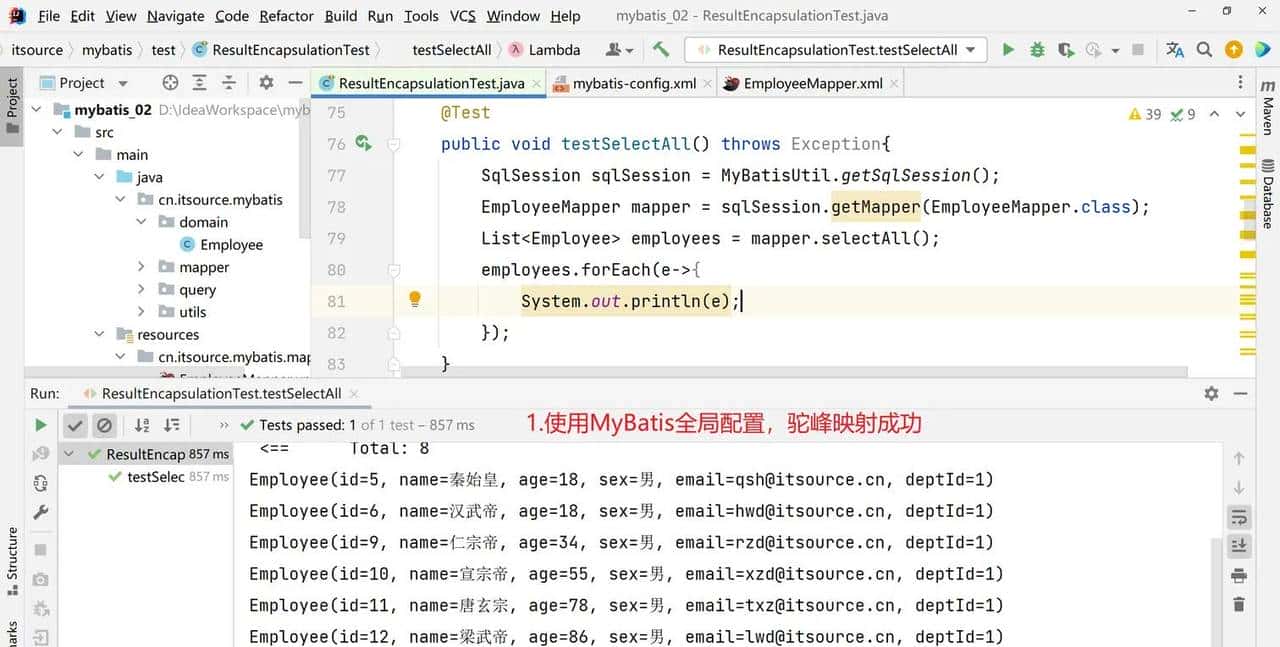The height and width of the screenshot is (647, 1280).
Task: Run tests with Coverage icon
Action: (1065, 48)
